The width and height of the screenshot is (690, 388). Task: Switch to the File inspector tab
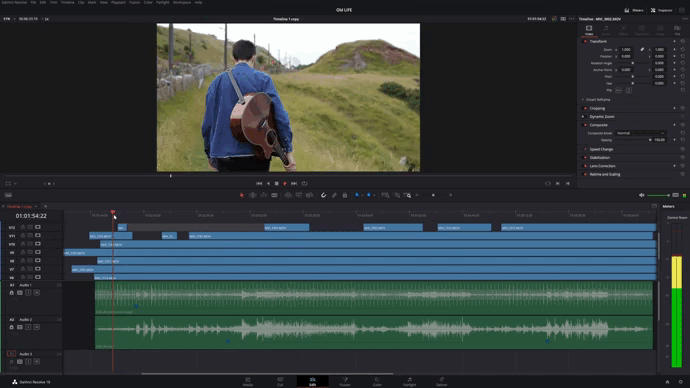click(x=677, y=30)
